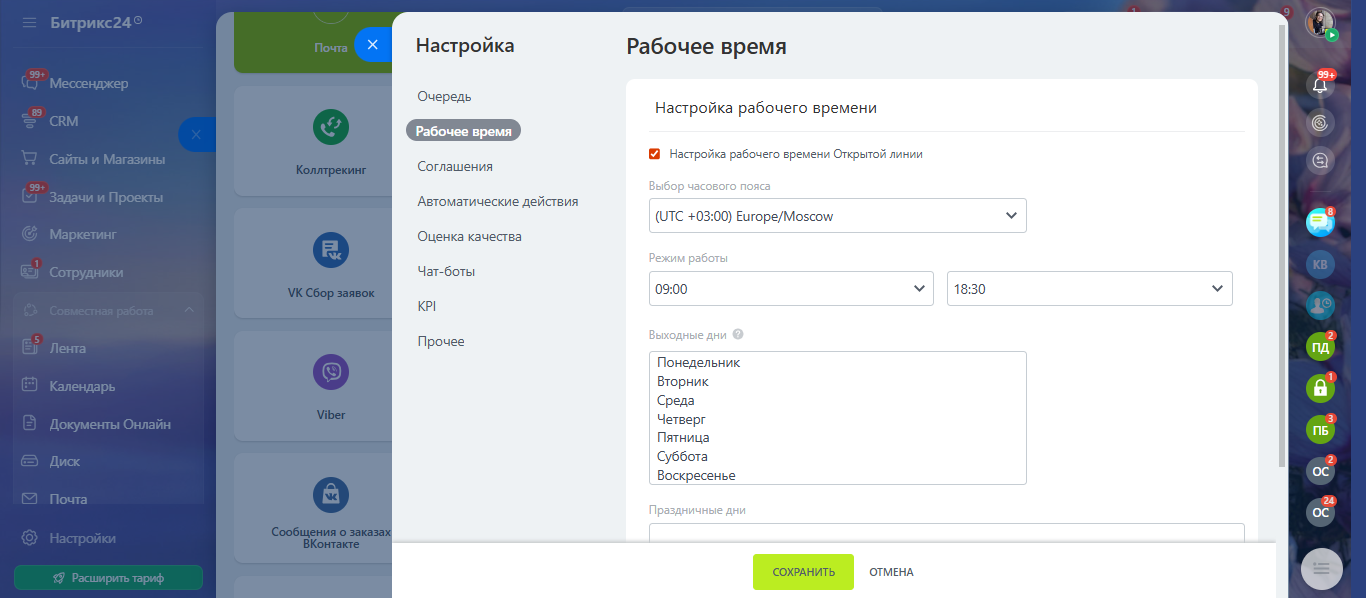Open the Сообщения о заказах ВКонтакте icon
The width and height of the screenshot is (1366, 598).
(331, 494)
